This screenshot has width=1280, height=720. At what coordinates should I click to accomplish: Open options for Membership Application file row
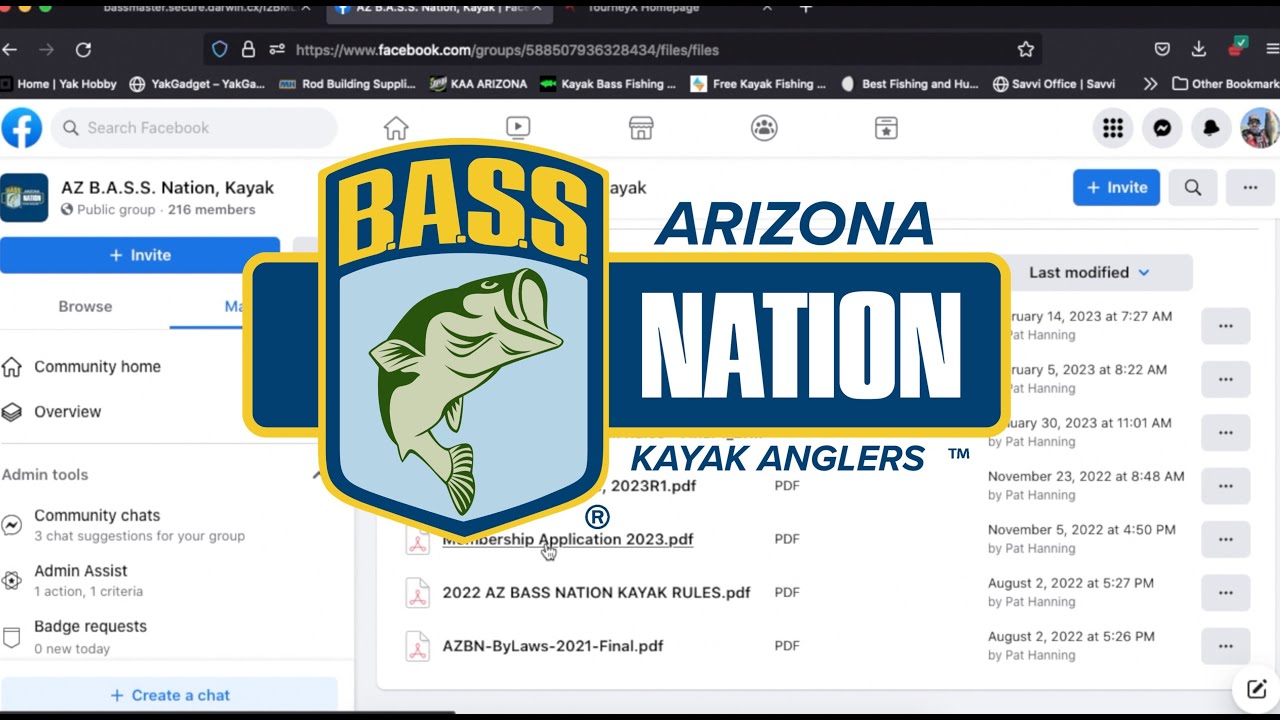tap(1225, 539)
